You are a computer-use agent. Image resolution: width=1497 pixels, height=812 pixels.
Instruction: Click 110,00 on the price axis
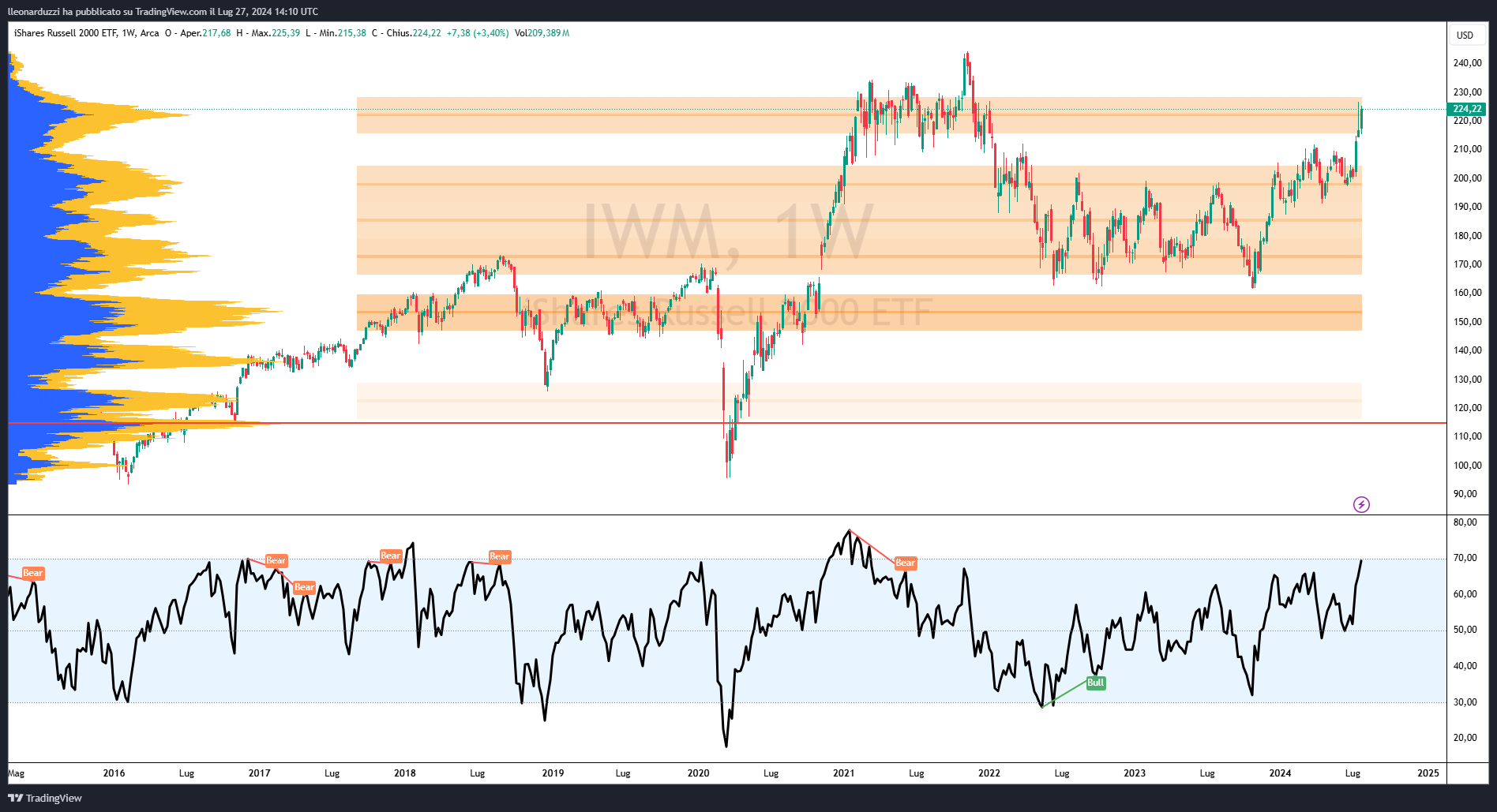1468,436
